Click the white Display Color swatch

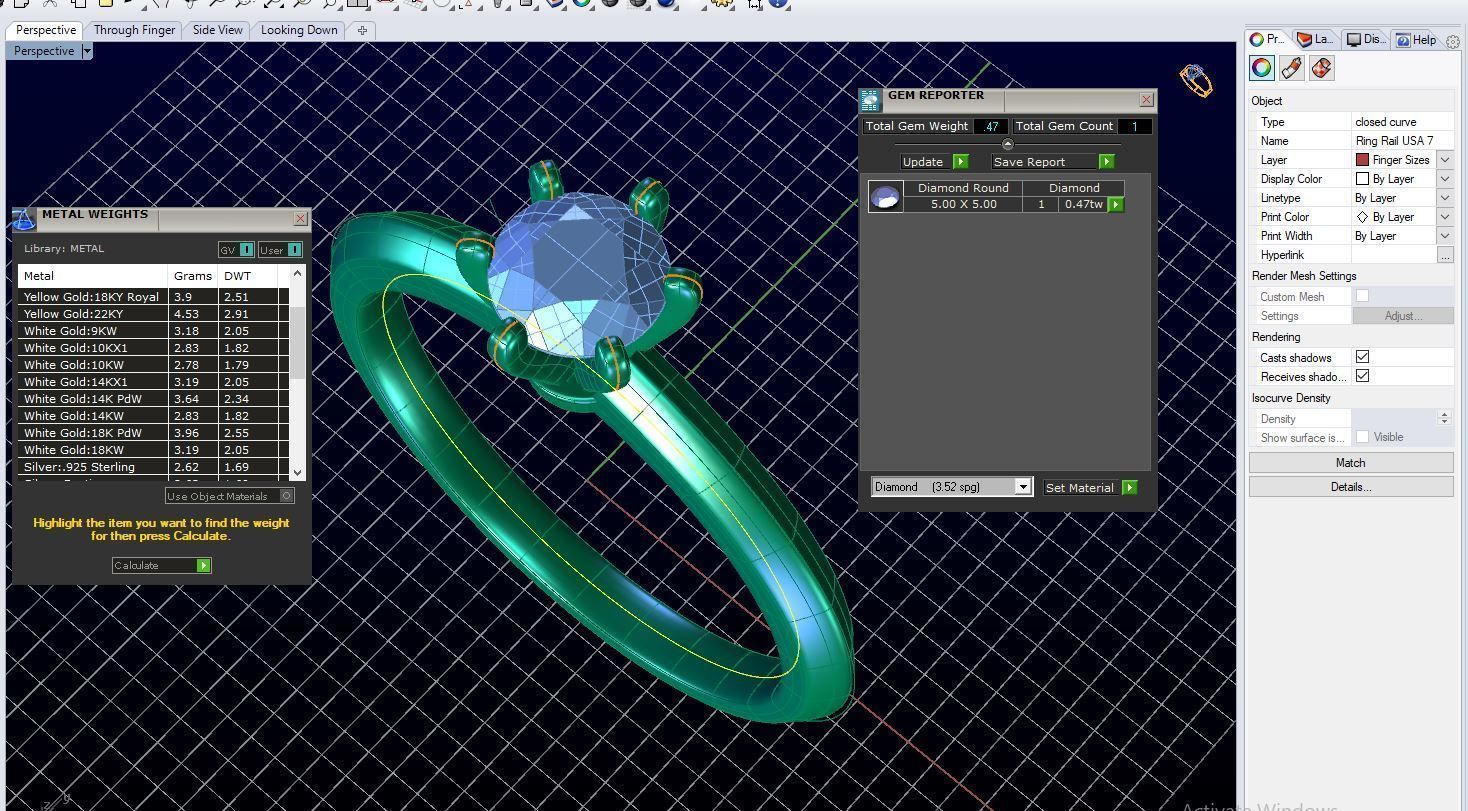pyautogui.click(x=1362, y=179)
